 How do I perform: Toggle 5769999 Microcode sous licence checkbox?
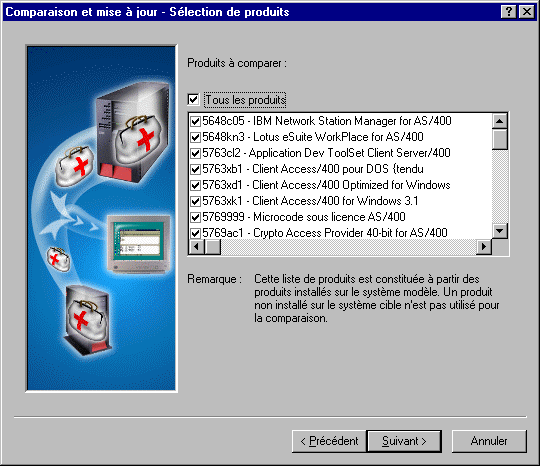click(196, 217)
